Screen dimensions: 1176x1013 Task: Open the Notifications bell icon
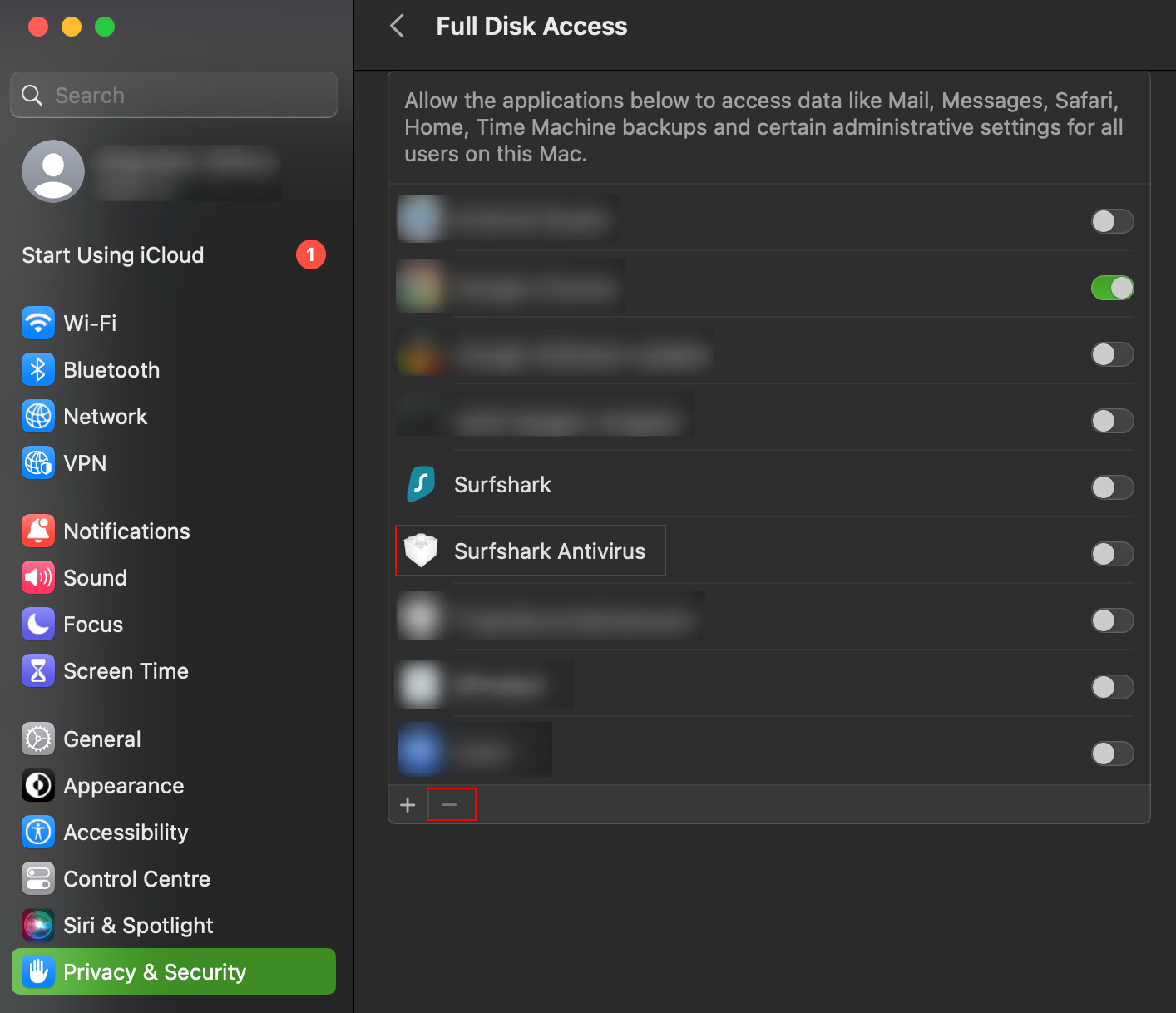(x=38, y=531)
